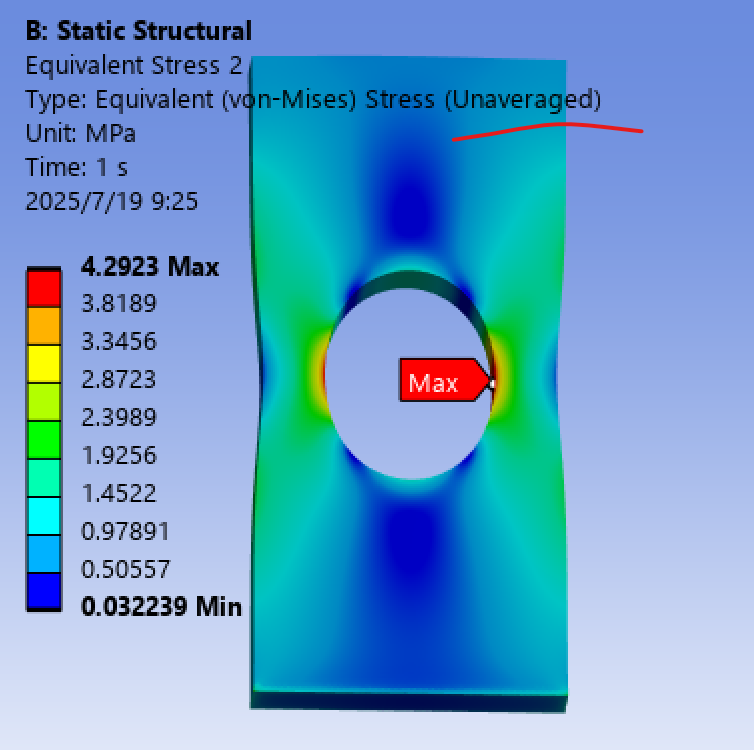Click the '2025/7/19 9:25' timestamp

click(x=112, y=201)
